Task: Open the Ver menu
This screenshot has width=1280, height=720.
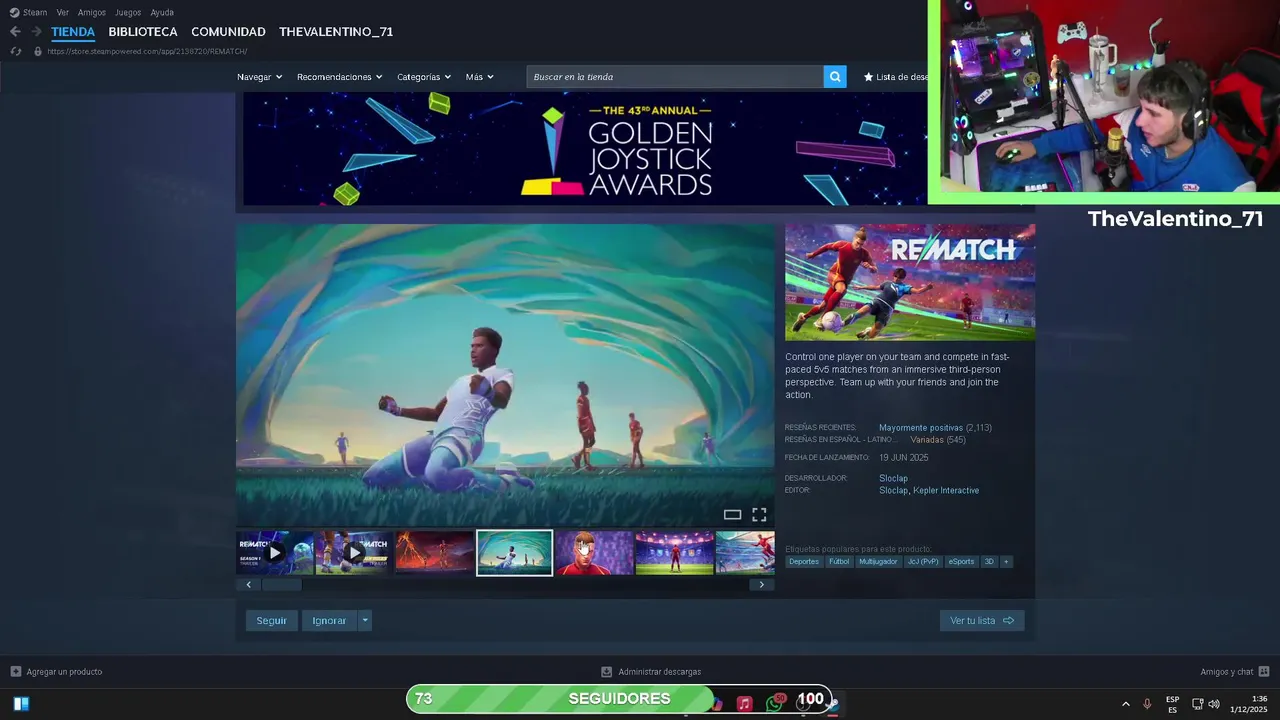Action: coord(63,13)
